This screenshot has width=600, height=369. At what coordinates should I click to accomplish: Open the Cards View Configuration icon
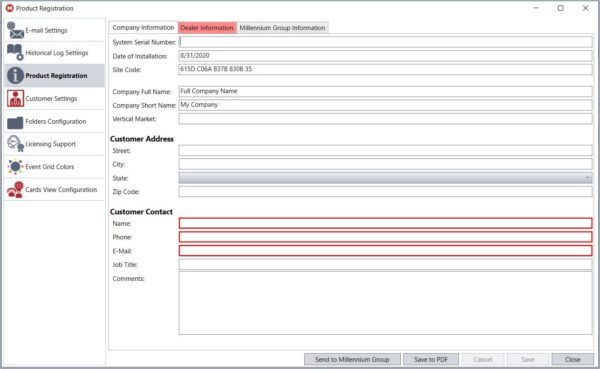(x=15, y=190)
